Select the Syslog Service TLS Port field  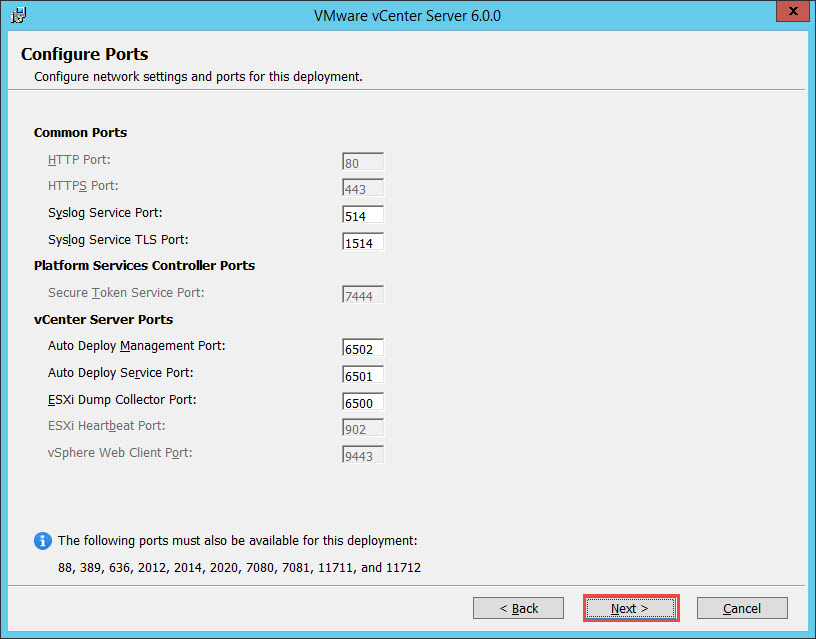[361, 241]
